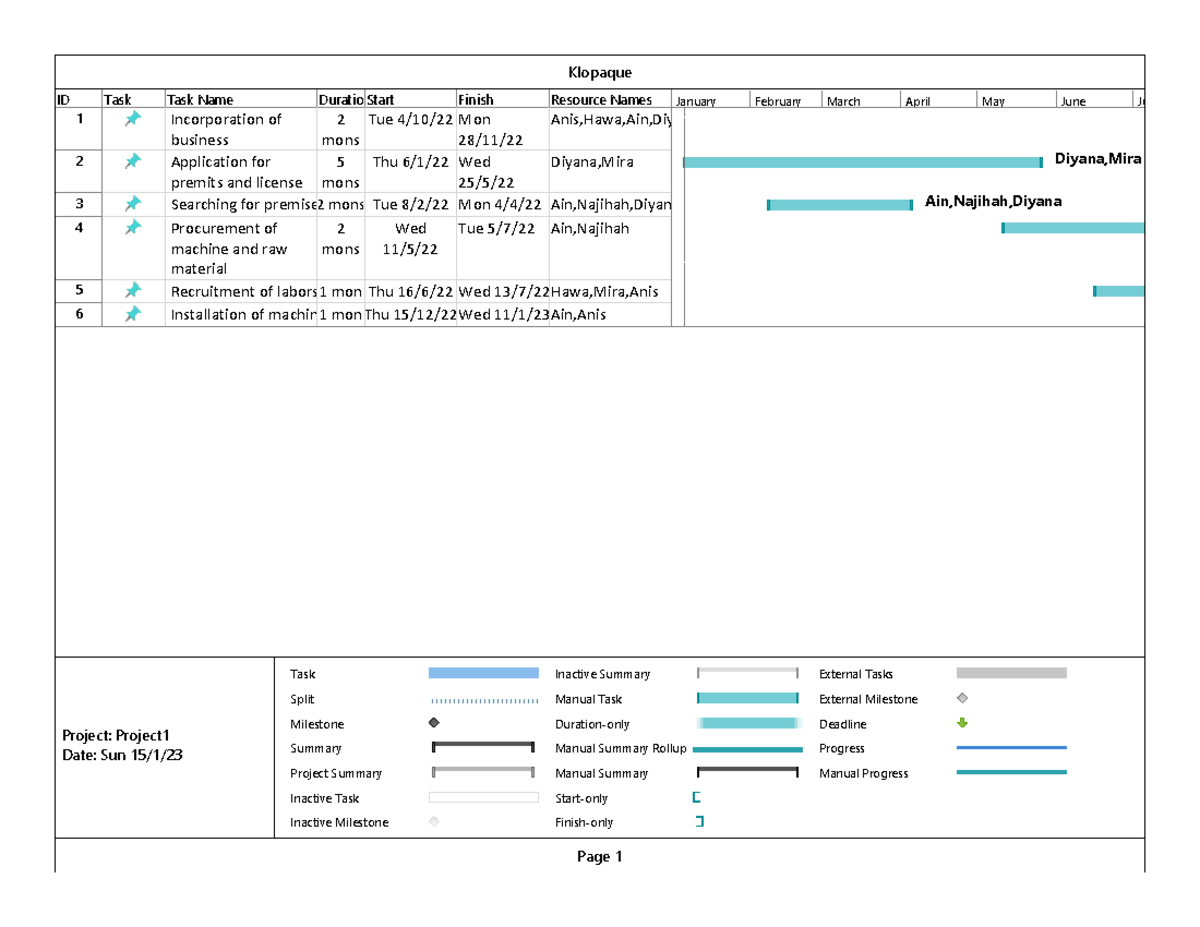This screenshot has height=927, width=1200.
Task: Click the pin icon for Installation of machine
Action: [131, 313]
